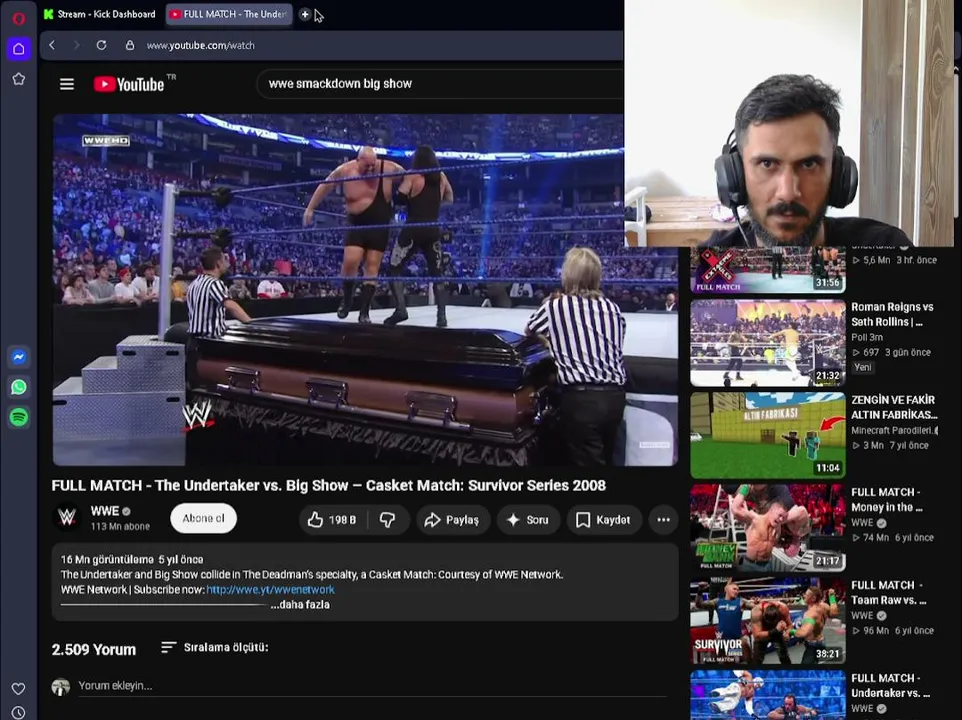
Task: Open the Survivor Series 38:21 thumbnail
Action: click(768, 621)
